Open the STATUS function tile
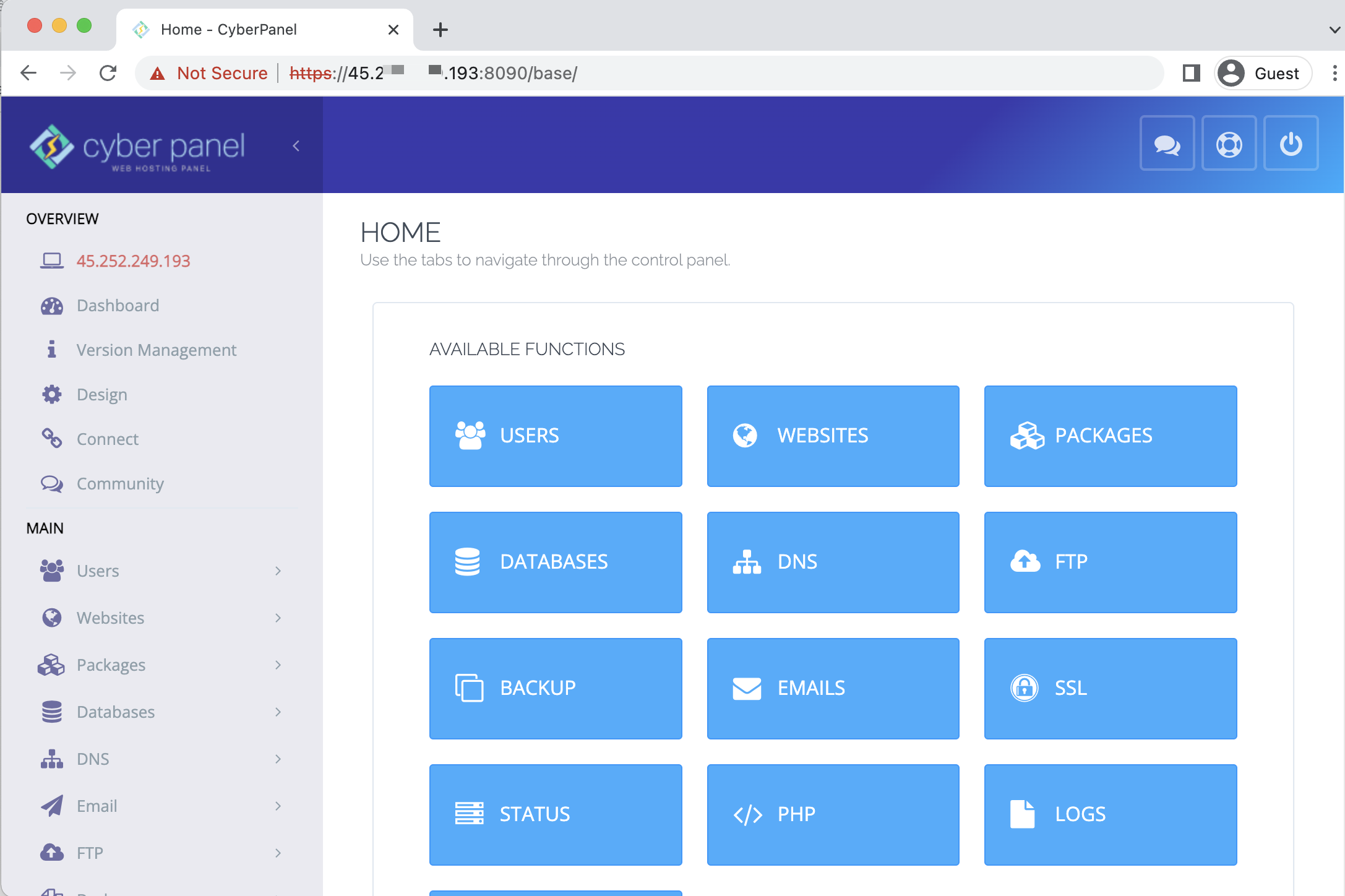Screen dimensions: 1345x896 click(x=556, y=815)
